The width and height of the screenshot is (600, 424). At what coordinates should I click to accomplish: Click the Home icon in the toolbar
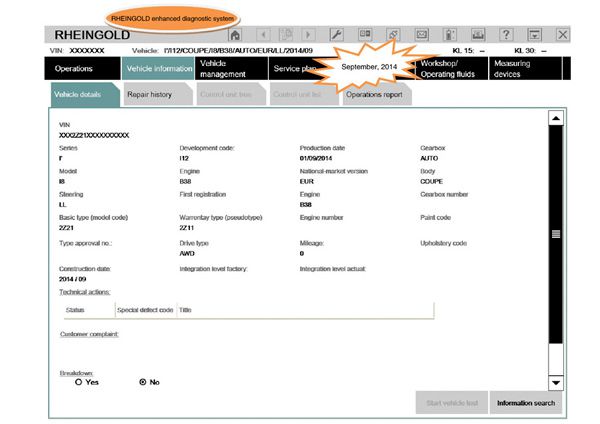coord(234,35)
